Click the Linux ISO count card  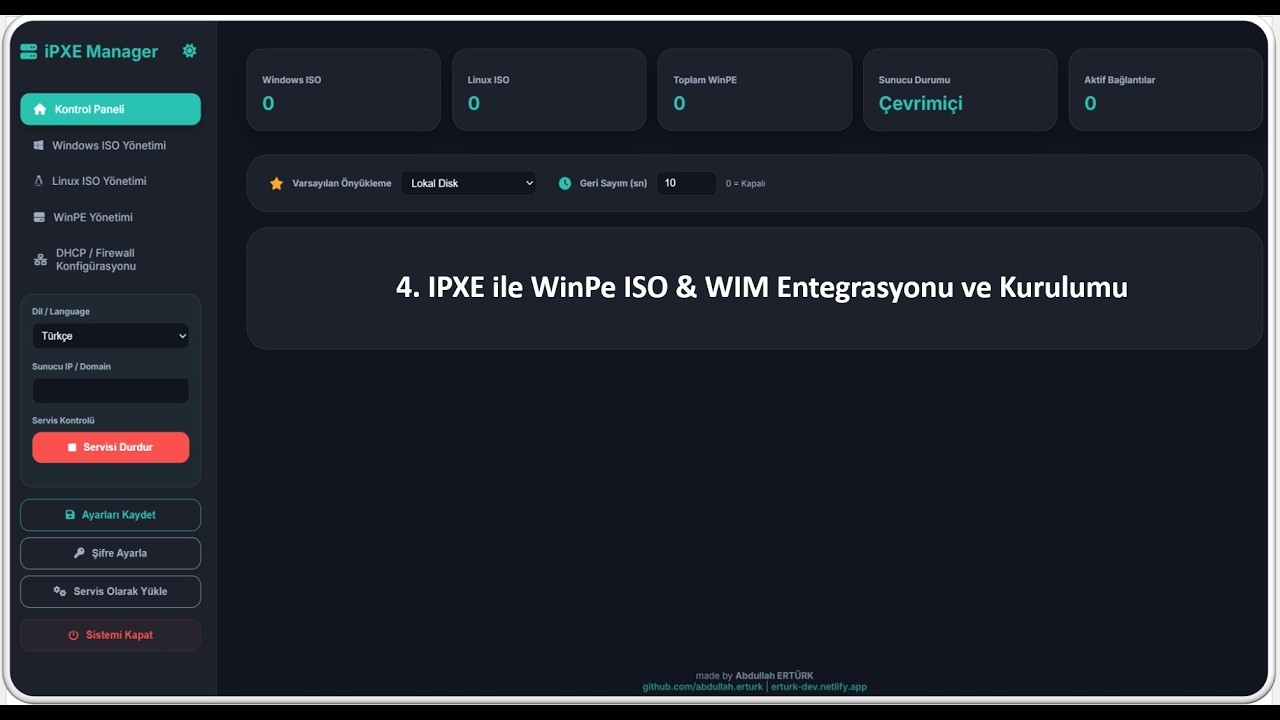[x=549, y=90]
